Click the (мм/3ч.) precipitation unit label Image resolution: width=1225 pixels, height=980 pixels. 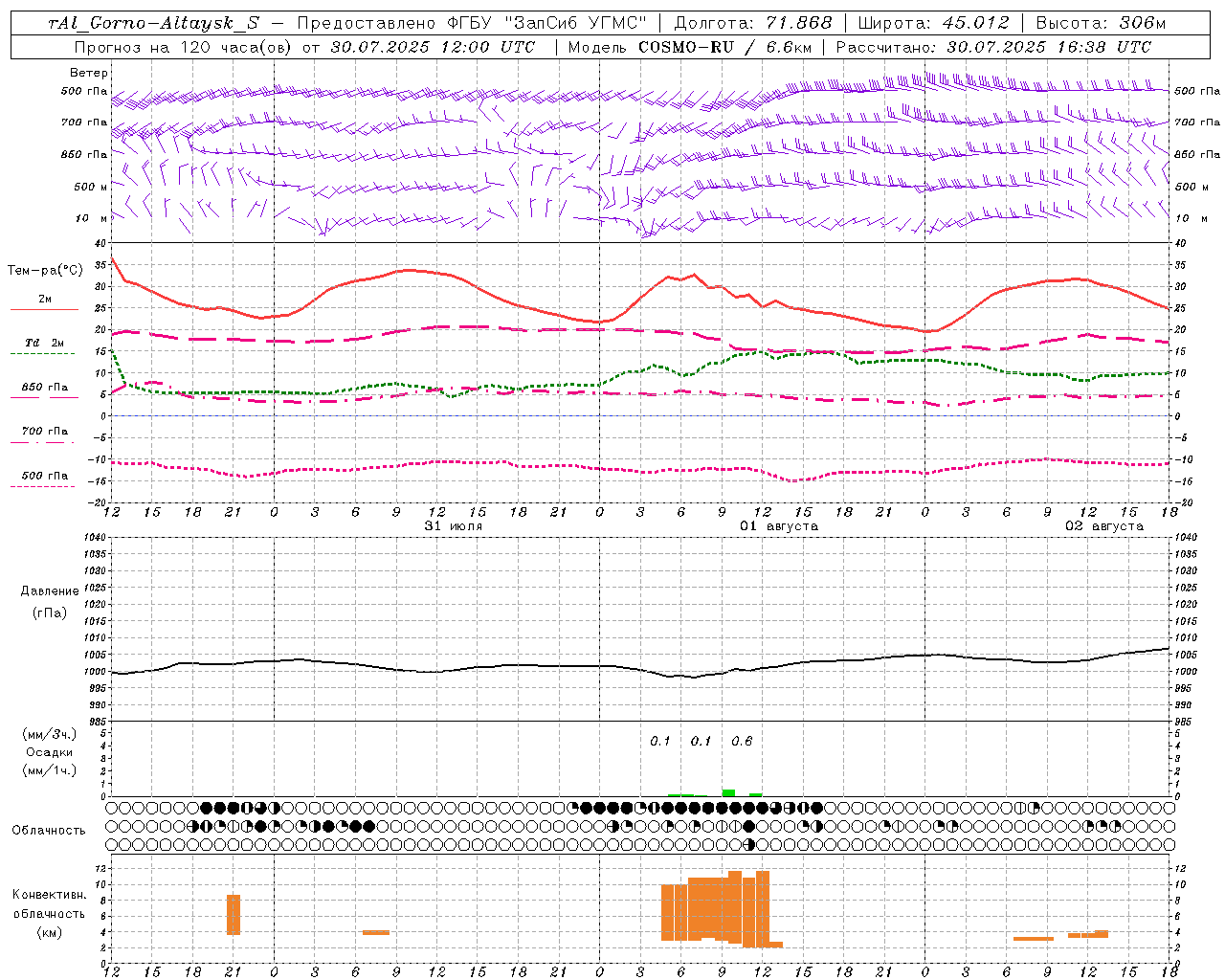point(50,734)
